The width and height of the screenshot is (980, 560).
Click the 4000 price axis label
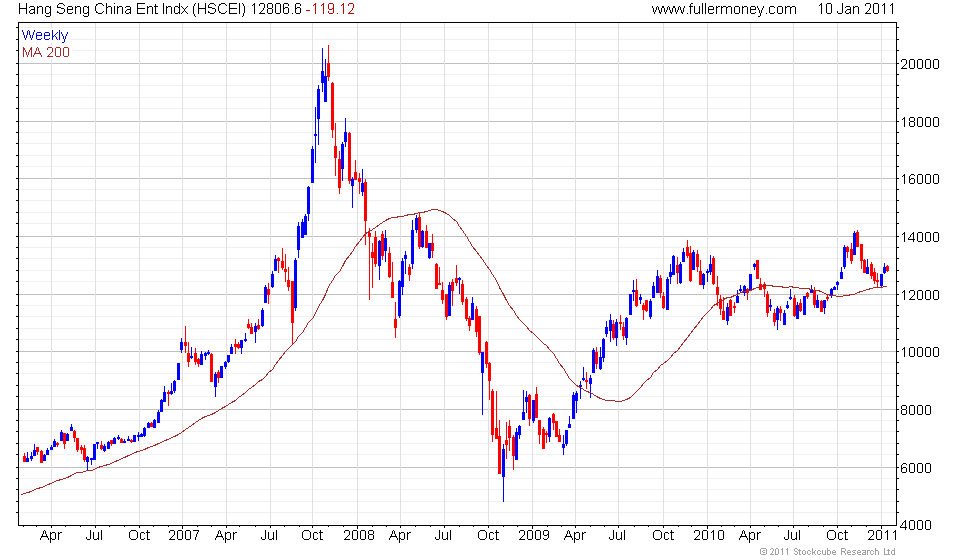pyautogui.click(x=916, y=526)
